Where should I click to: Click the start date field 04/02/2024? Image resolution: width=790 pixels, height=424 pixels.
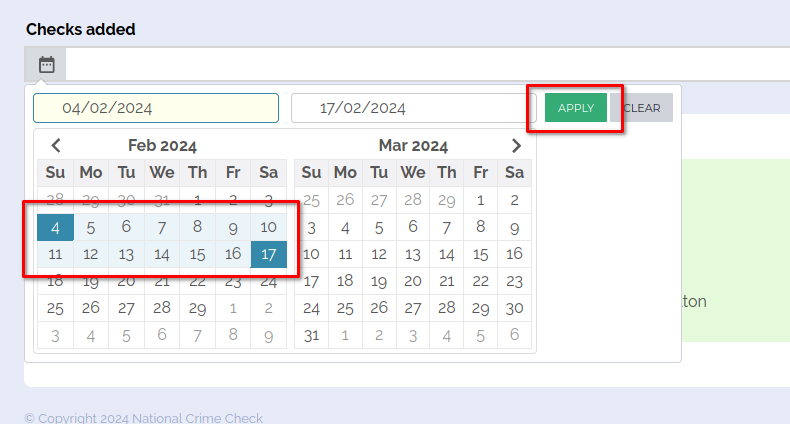[156, 108]
